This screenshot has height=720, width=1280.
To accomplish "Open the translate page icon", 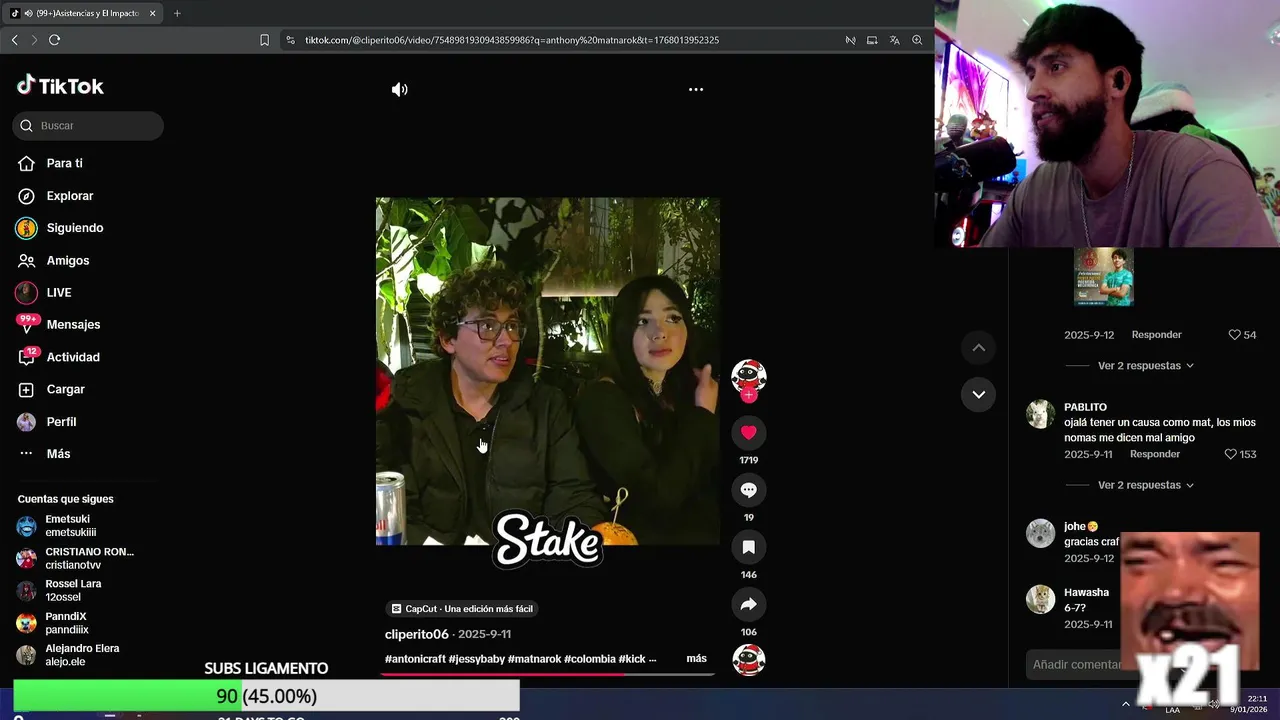I will point(894,40).
